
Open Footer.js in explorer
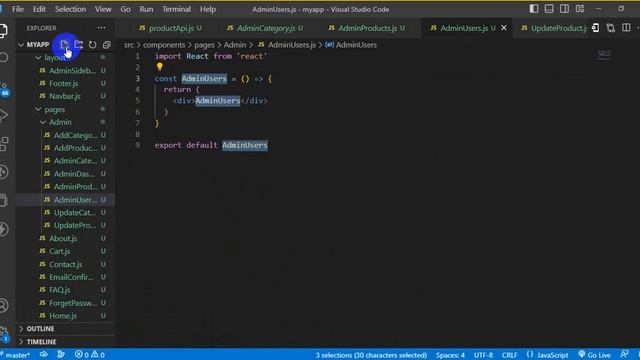click(x=65, y=83)
